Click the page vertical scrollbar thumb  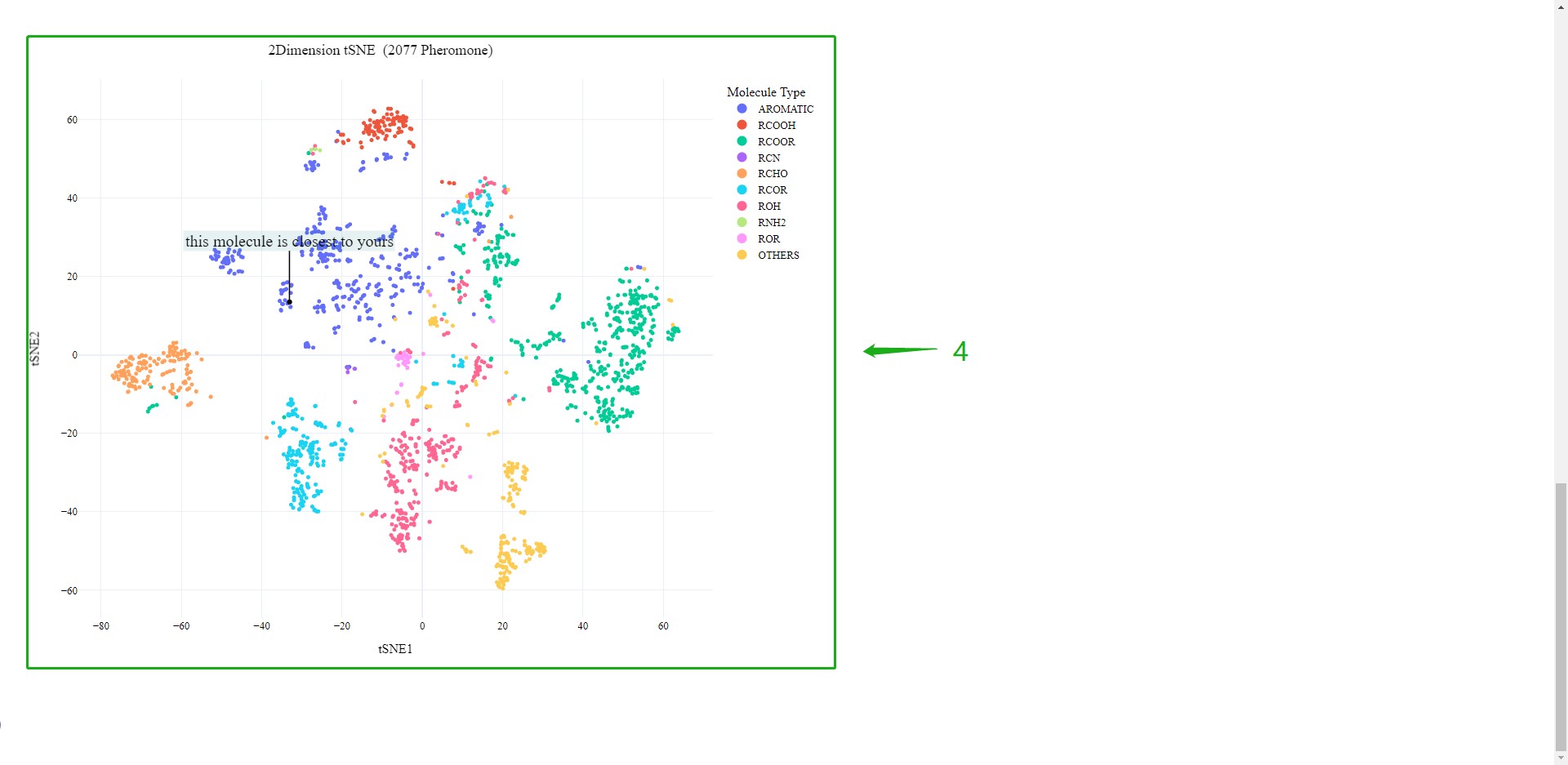point(1561,616)
